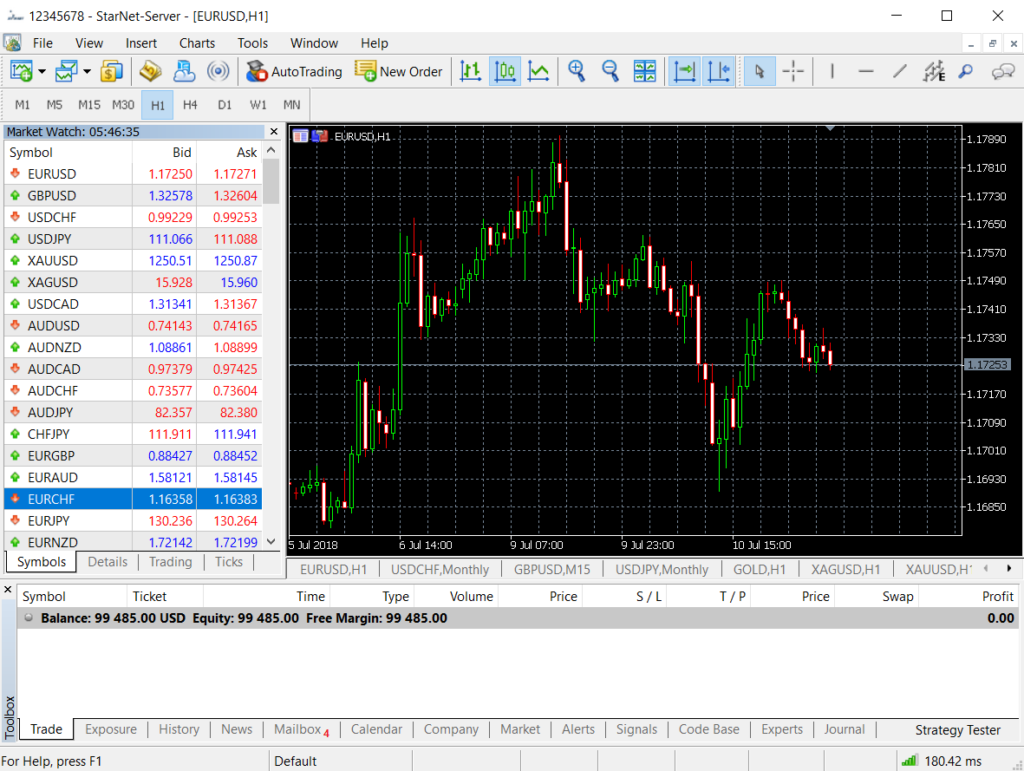Screen dimensions: 1024x771
Task: Switch chart to bar chart mode
Action: click(x=470, y=71)
